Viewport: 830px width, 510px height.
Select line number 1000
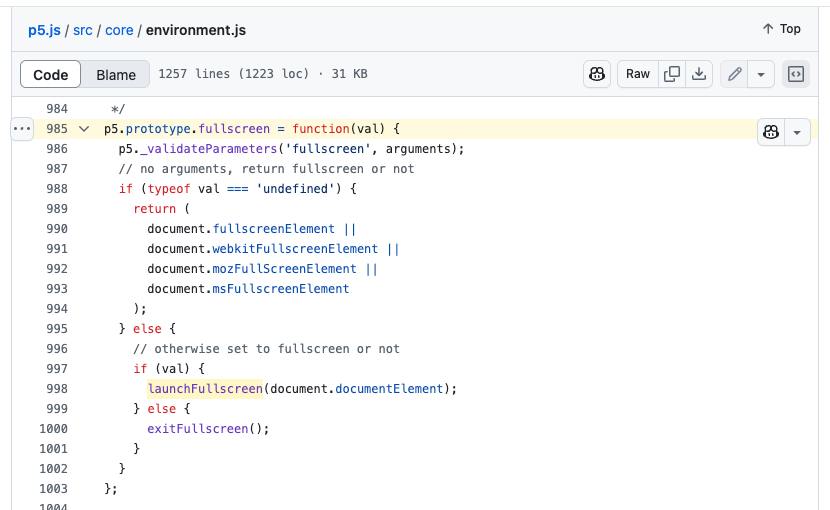pyautogui.click(x=53, y=429)
